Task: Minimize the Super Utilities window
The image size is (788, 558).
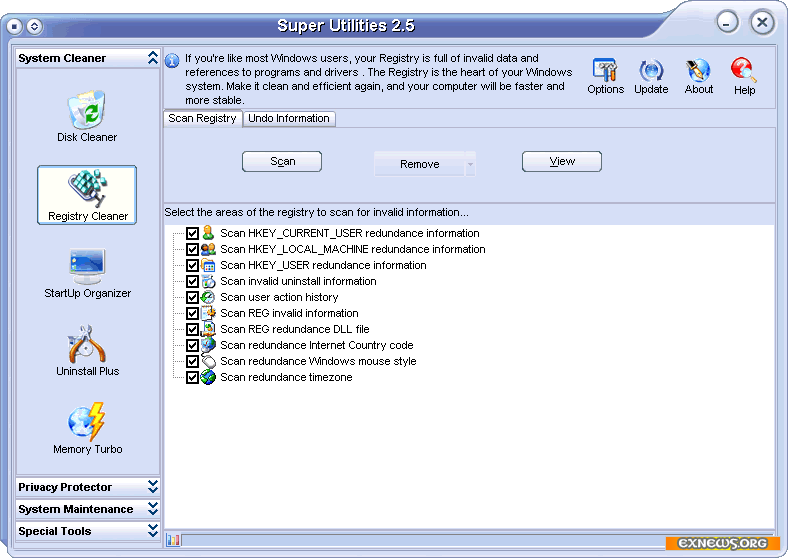Action: (727, 23)
